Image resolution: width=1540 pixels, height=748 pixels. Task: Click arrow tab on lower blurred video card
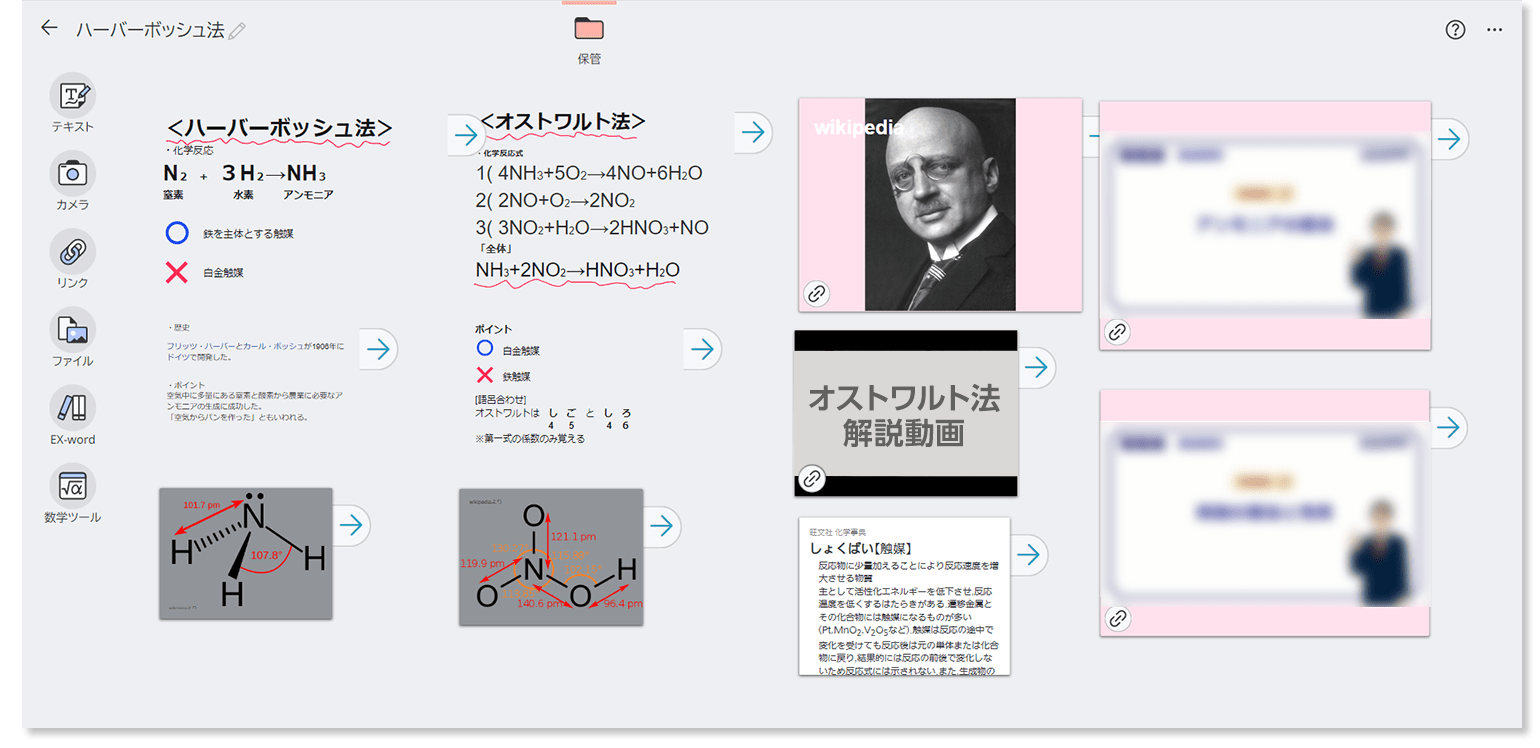pyautogui.click(x=1448, y=427)
